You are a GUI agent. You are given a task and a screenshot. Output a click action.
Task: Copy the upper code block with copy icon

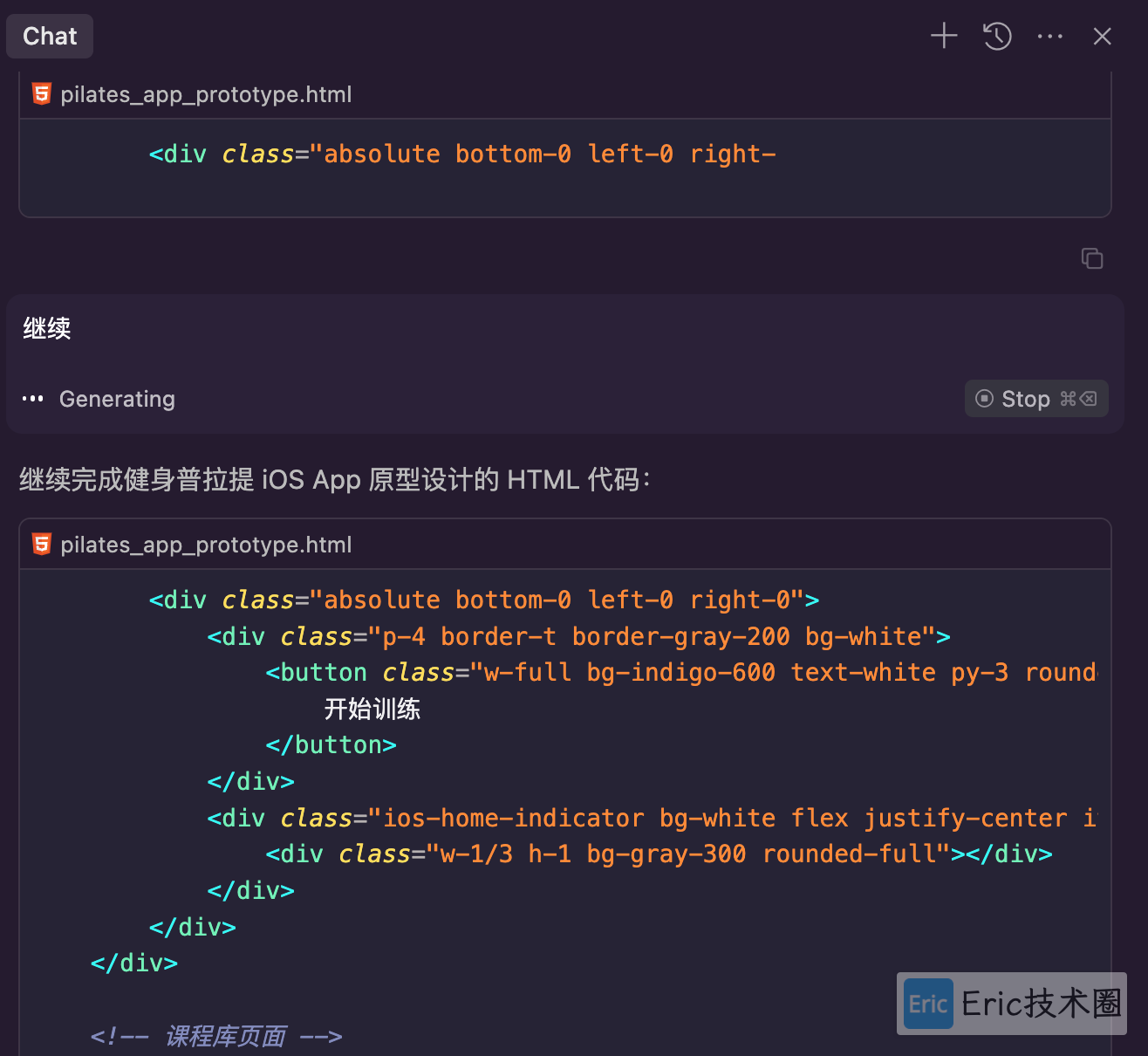tap(1092, 258)
